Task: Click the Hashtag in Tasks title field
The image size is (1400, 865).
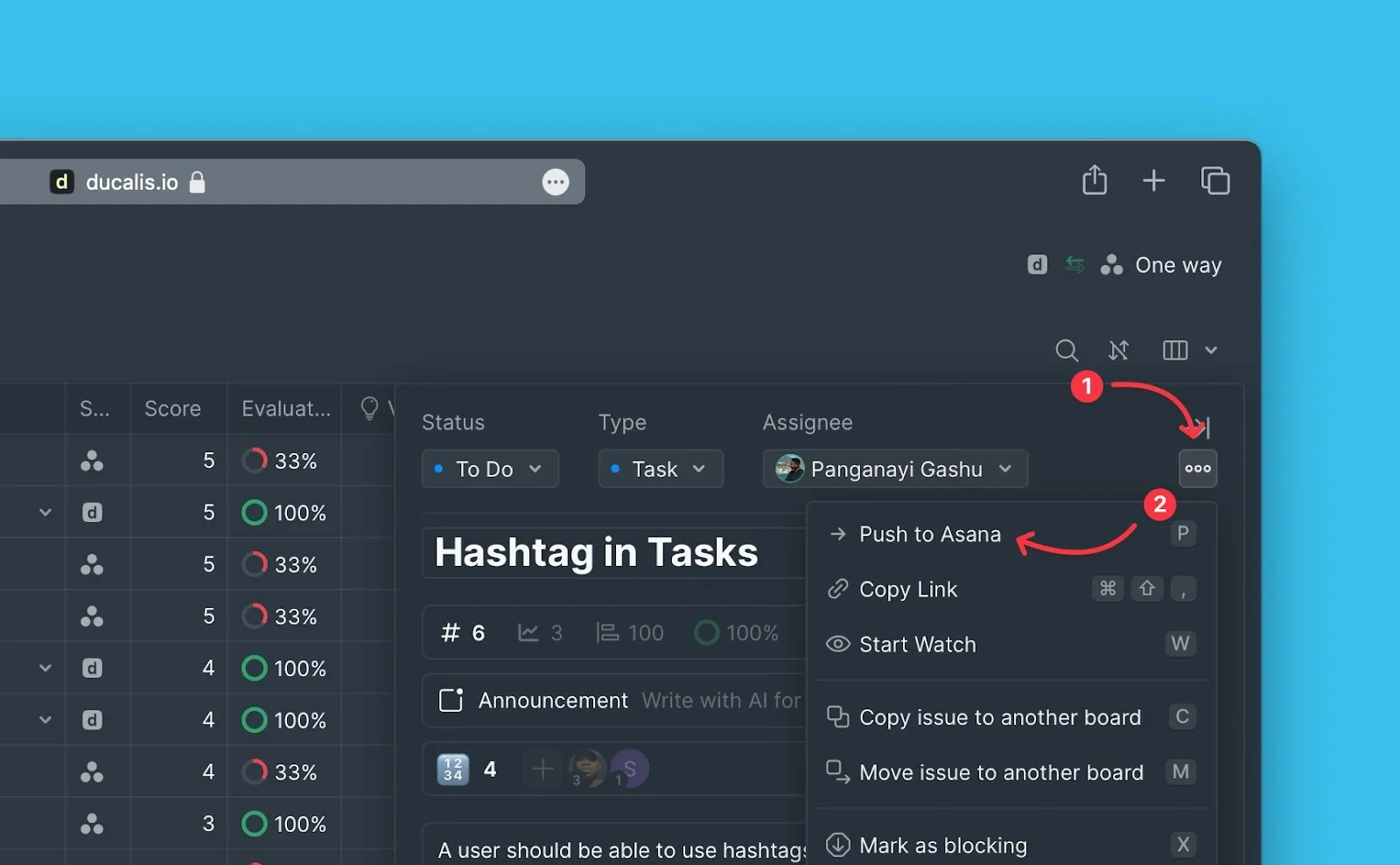Action: click(597, 553)
